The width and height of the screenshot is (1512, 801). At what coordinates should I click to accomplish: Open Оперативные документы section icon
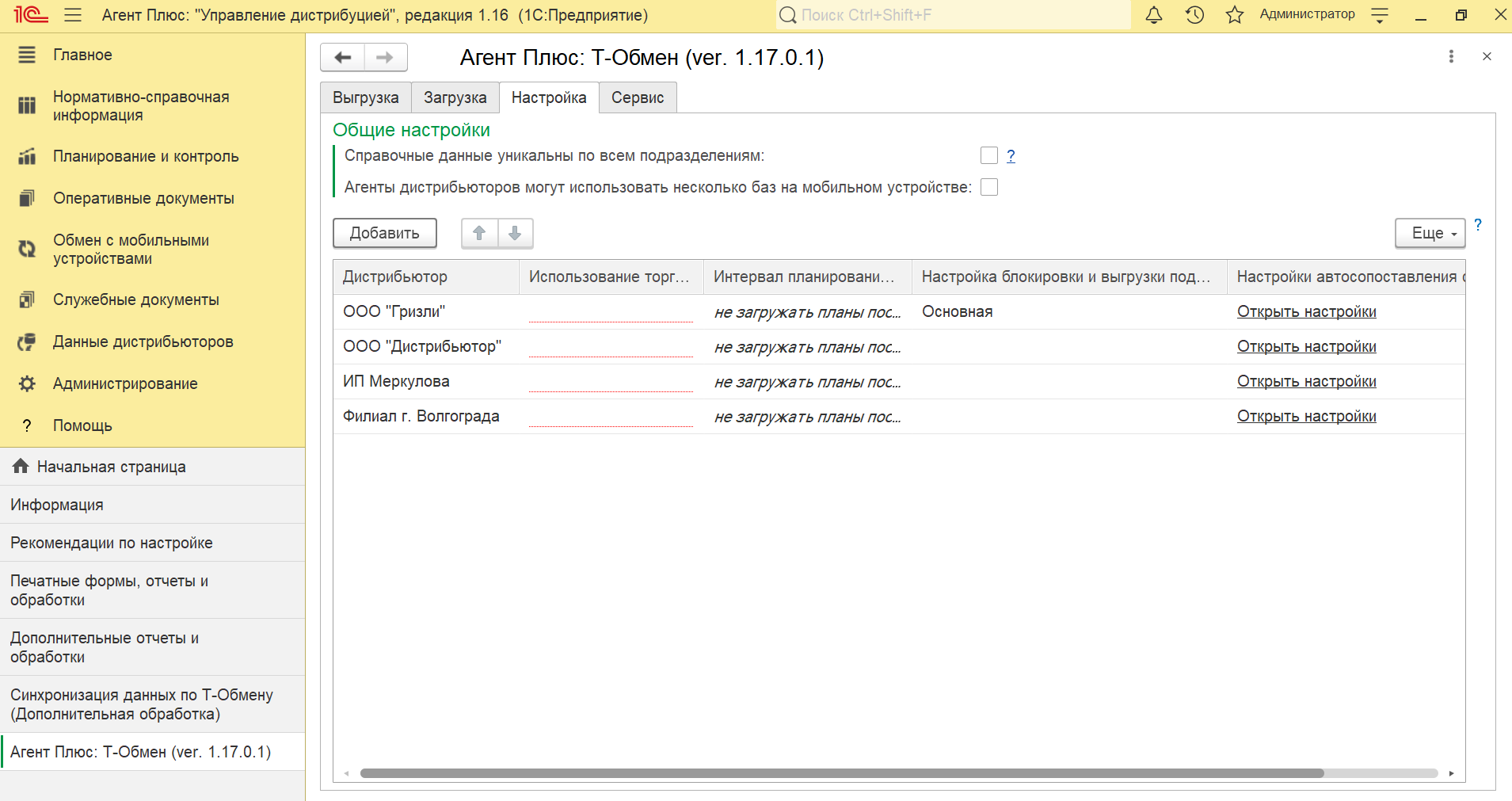point(27,198)
